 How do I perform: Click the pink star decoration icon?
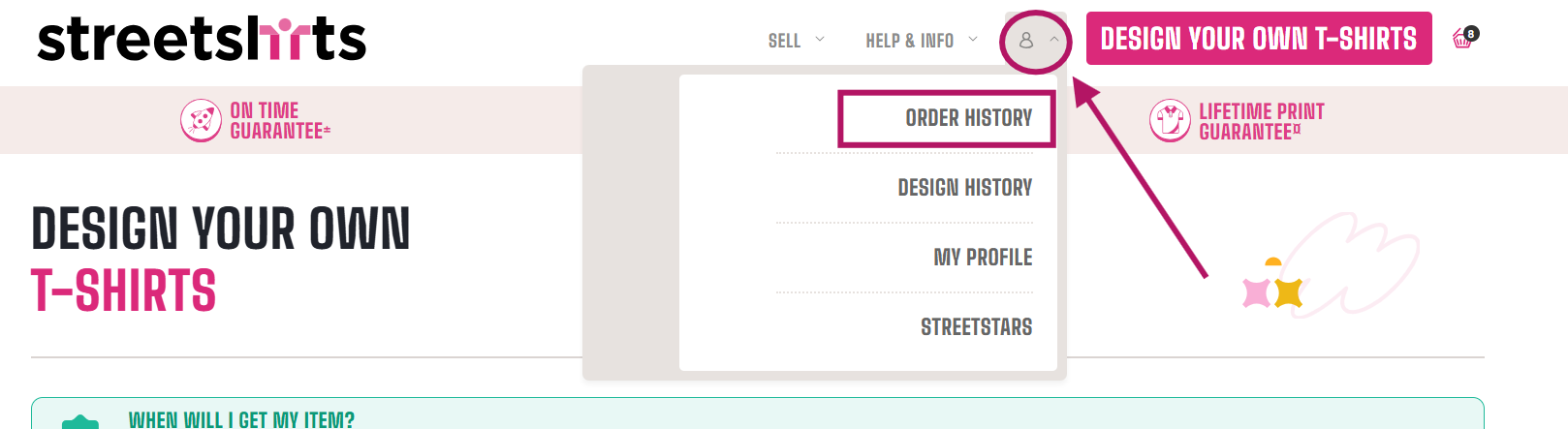[x=1257, y=292]
